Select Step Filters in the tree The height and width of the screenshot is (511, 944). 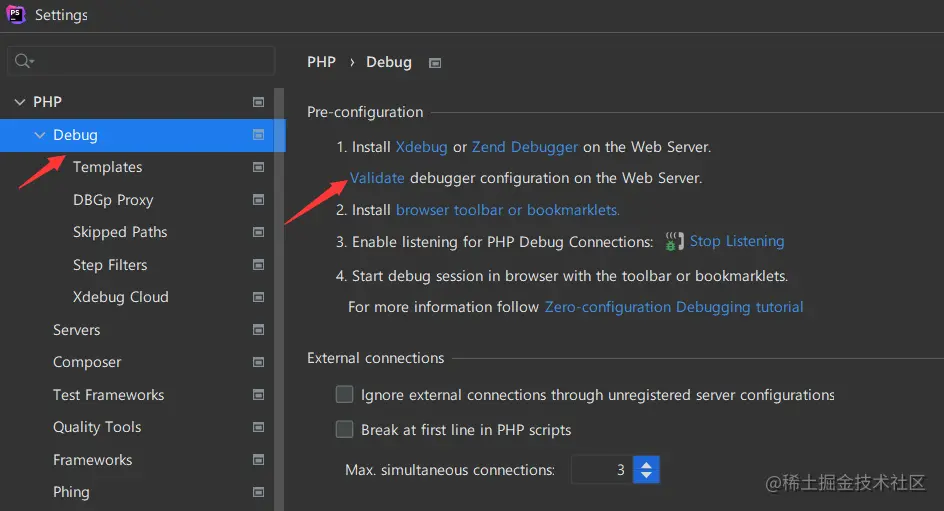click(x=110, y=265)
